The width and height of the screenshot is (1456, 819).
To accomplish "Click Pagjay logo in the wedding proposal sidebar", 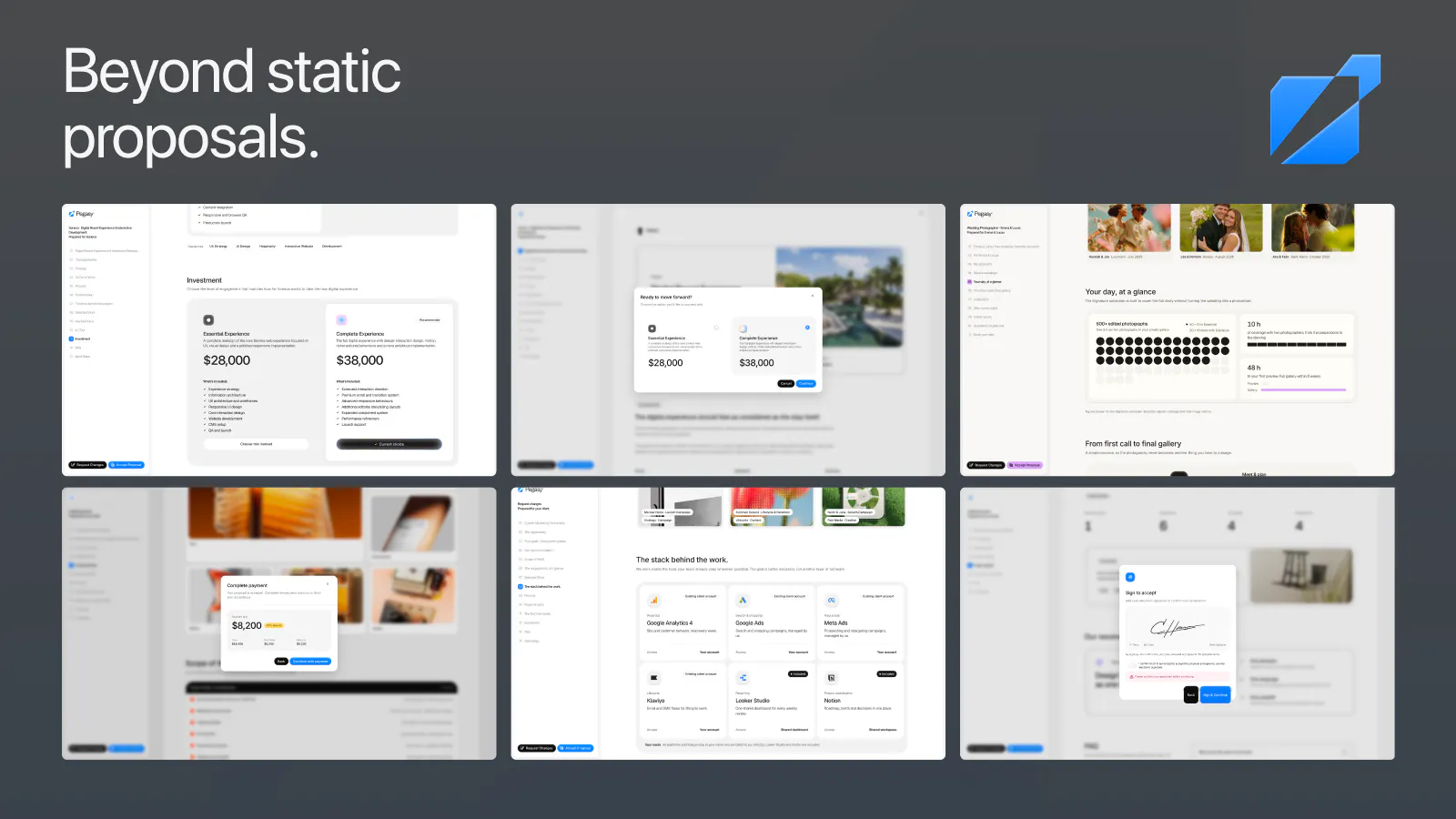I will click(979, 214).
